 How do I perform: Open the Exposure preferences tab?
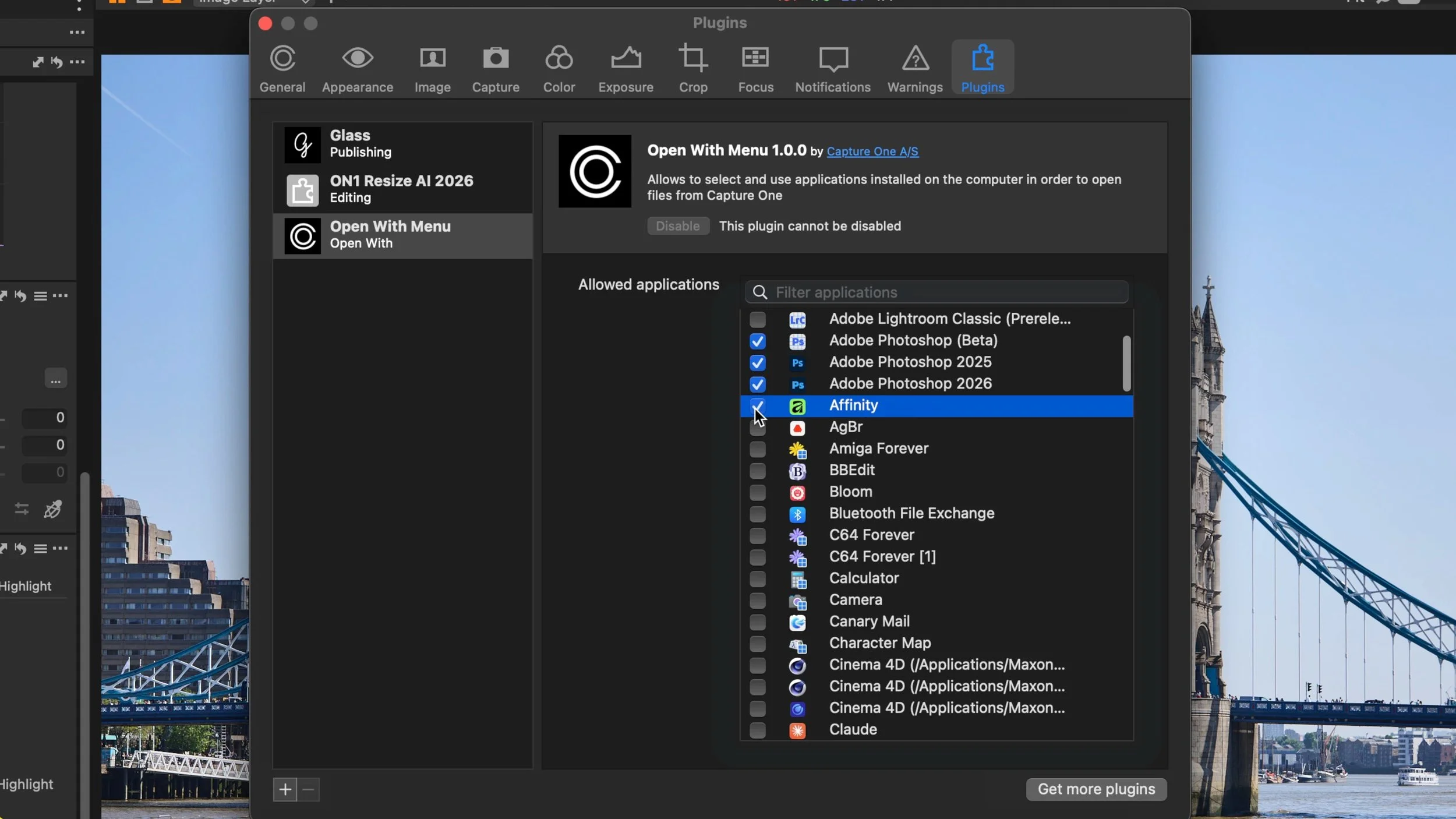coord(626,68)
